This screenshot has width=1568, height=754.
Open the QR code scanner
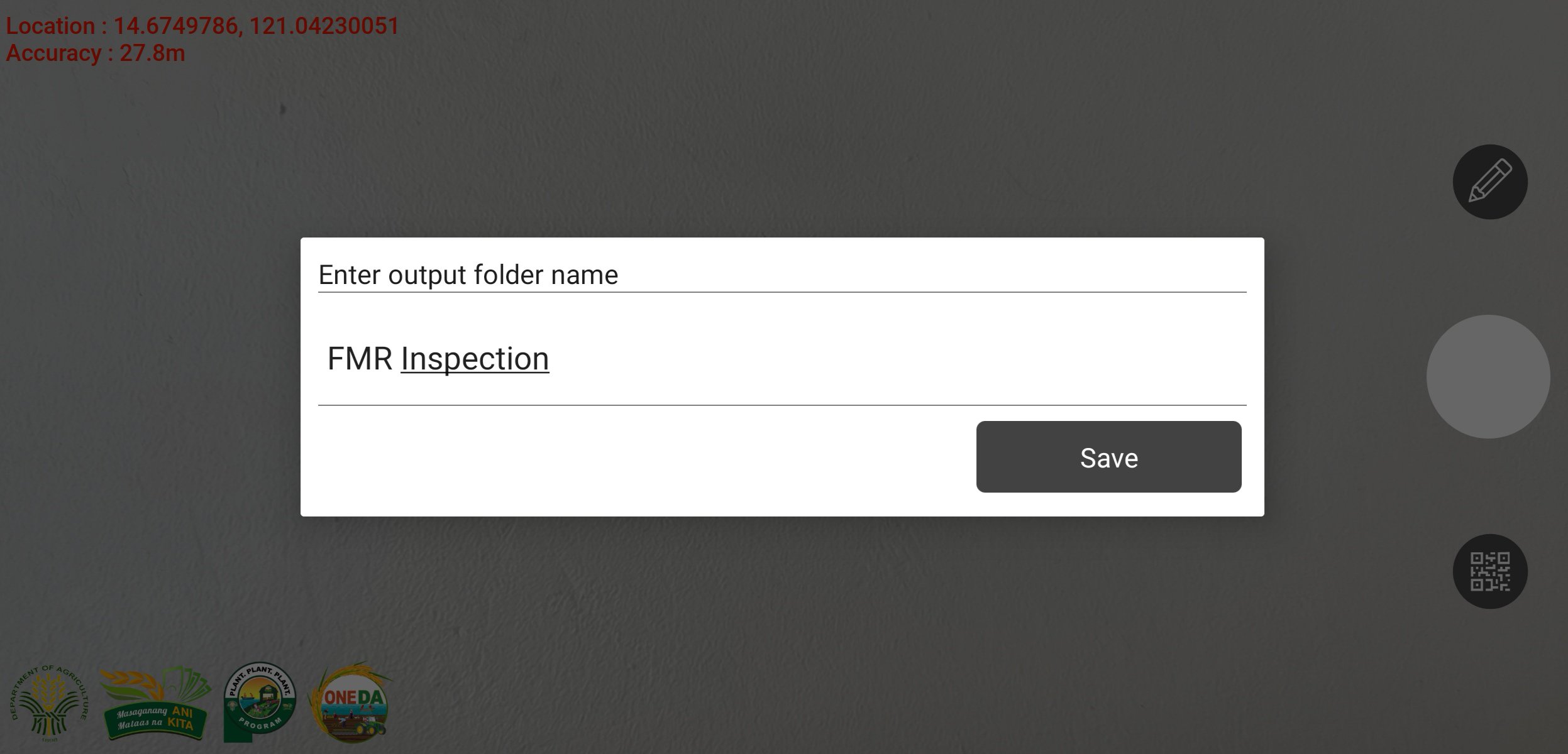(x=1489, y=571)
